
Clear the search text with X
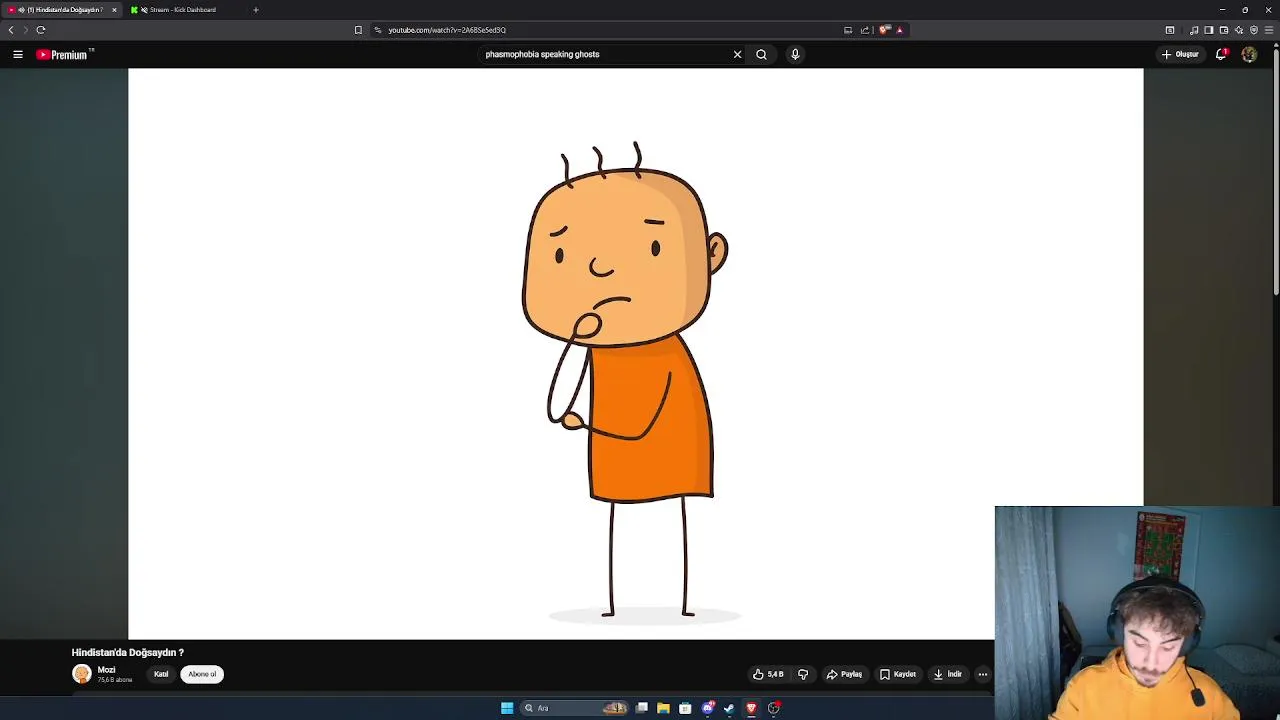(737, 54)
